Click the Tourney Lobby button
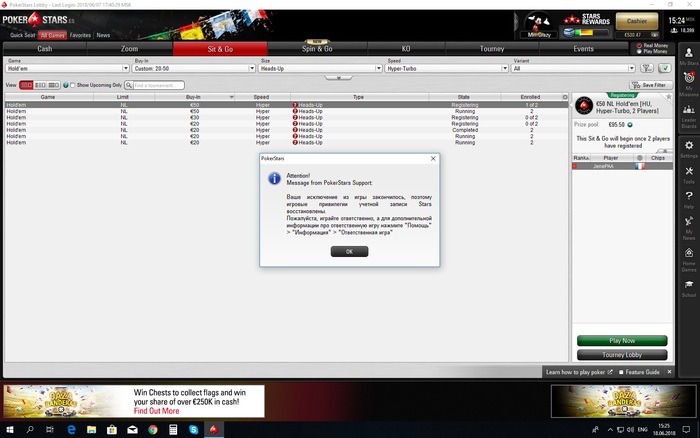The width and height of the screenshot is (700, 438). coord(622,355)
